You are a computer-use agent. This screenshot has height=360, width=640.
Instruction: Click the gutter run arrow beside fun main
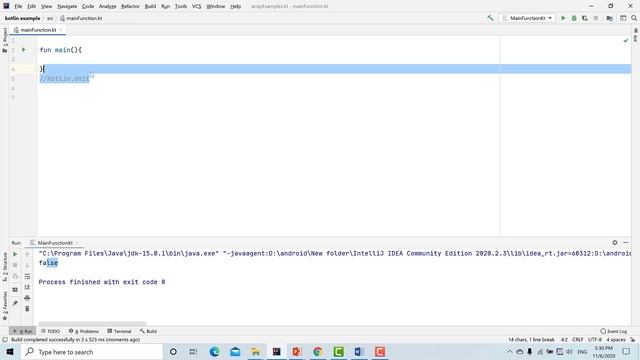pos(24,50)
